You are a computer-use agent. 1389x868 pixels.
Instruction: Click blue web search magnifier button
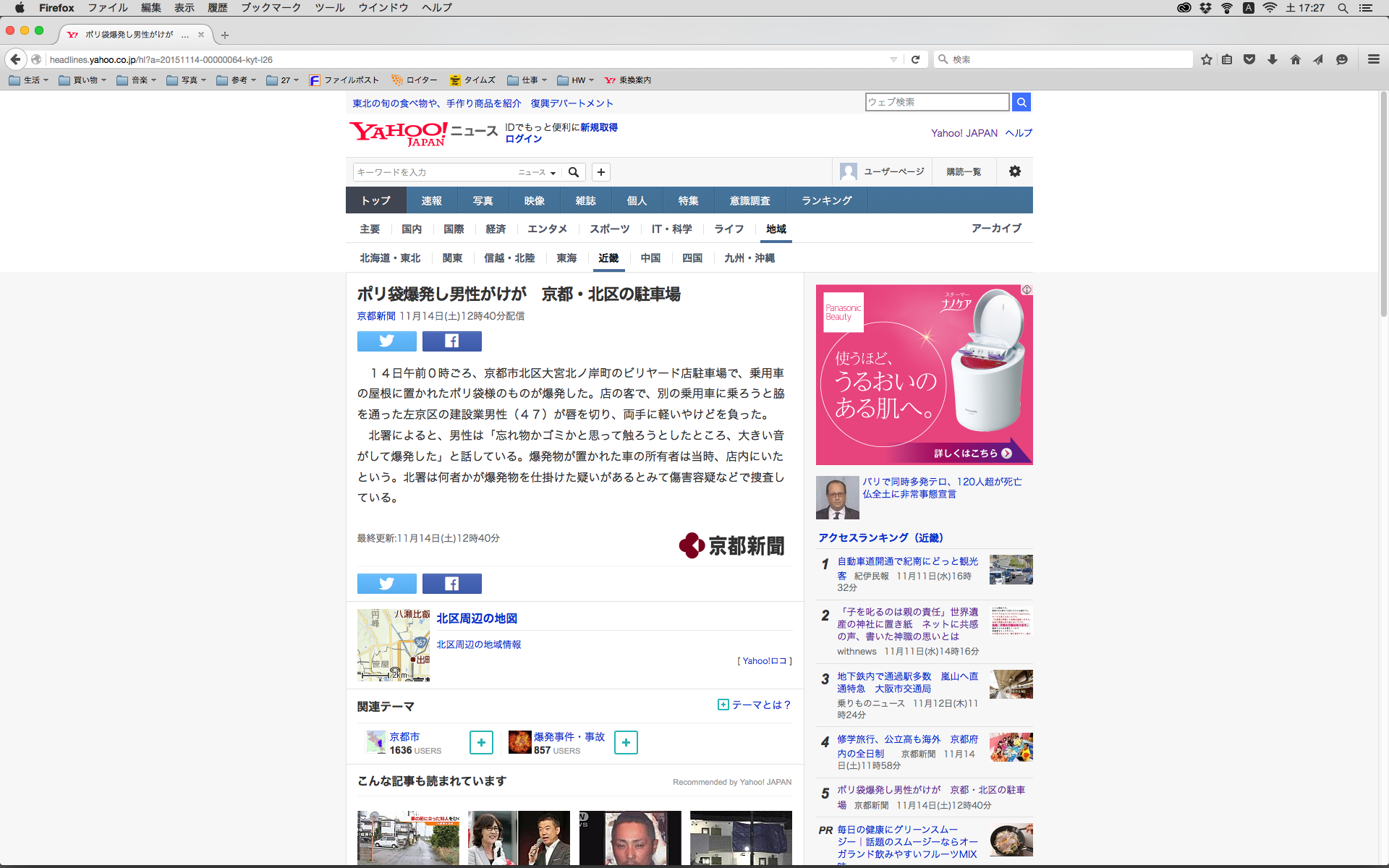(1021, 102)
